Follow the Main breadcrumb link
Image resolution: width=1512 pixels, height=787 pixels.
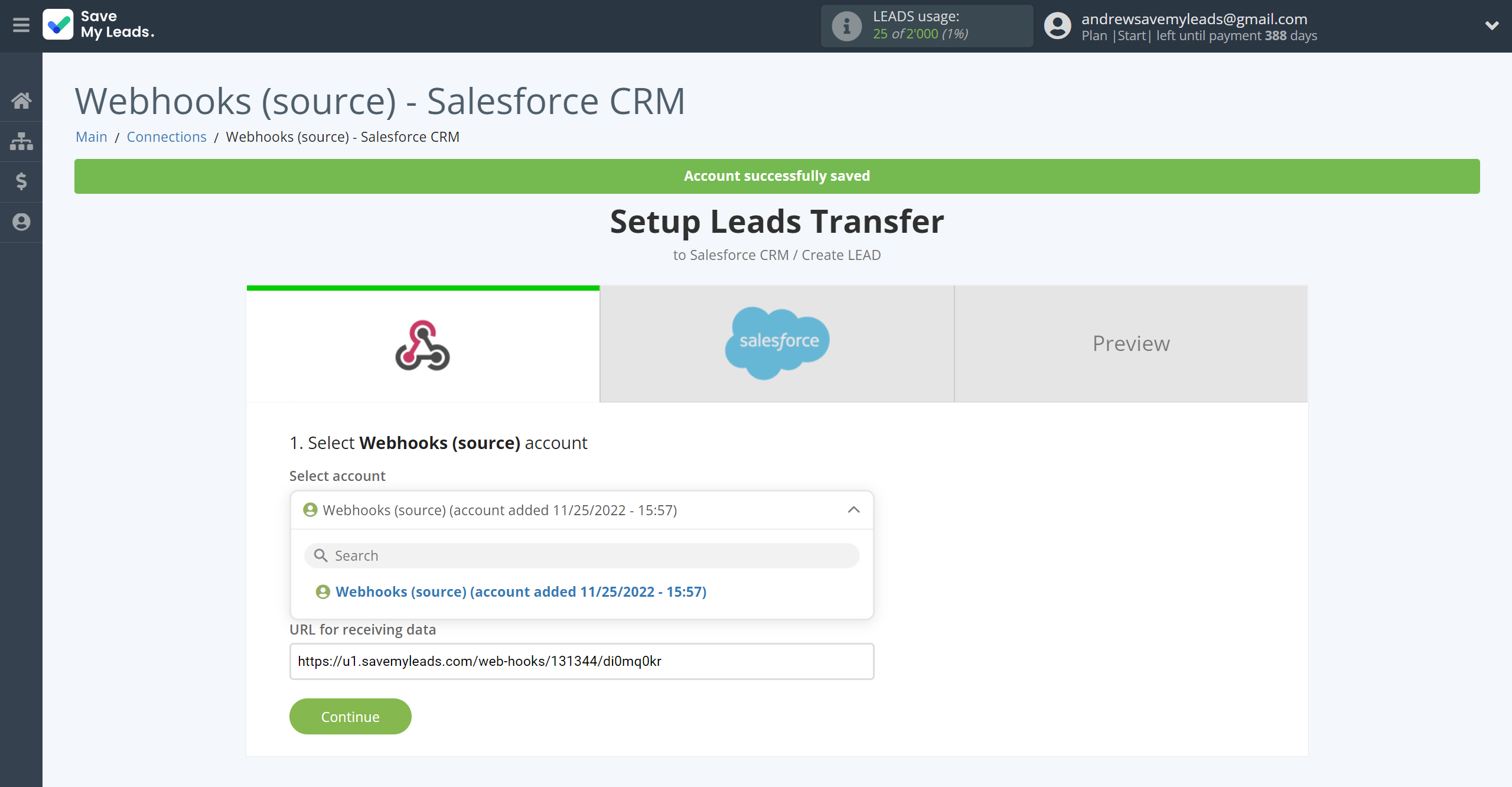pos(92,137)
